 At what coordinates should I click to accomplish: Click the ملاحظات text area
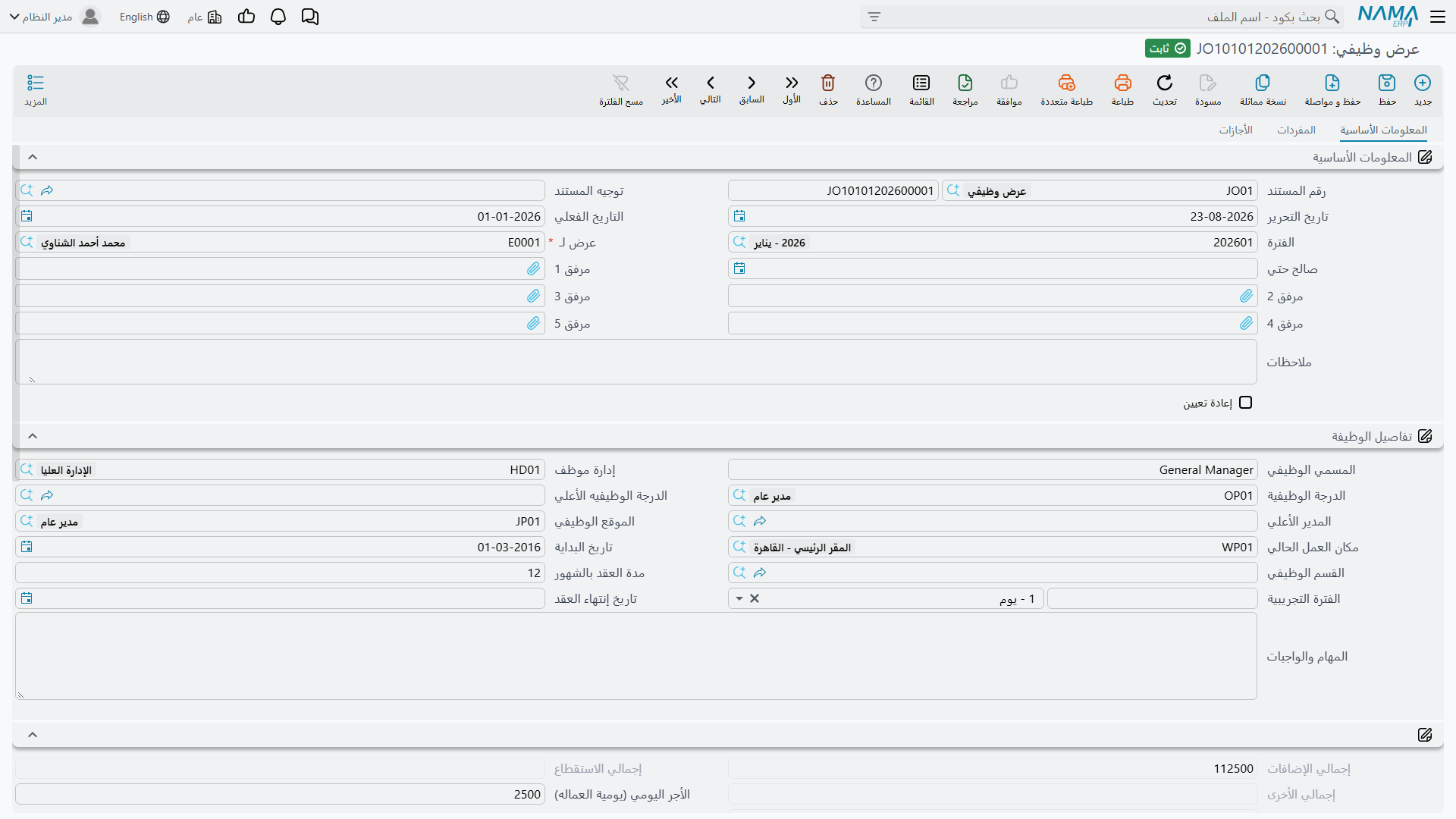[636, 362]
